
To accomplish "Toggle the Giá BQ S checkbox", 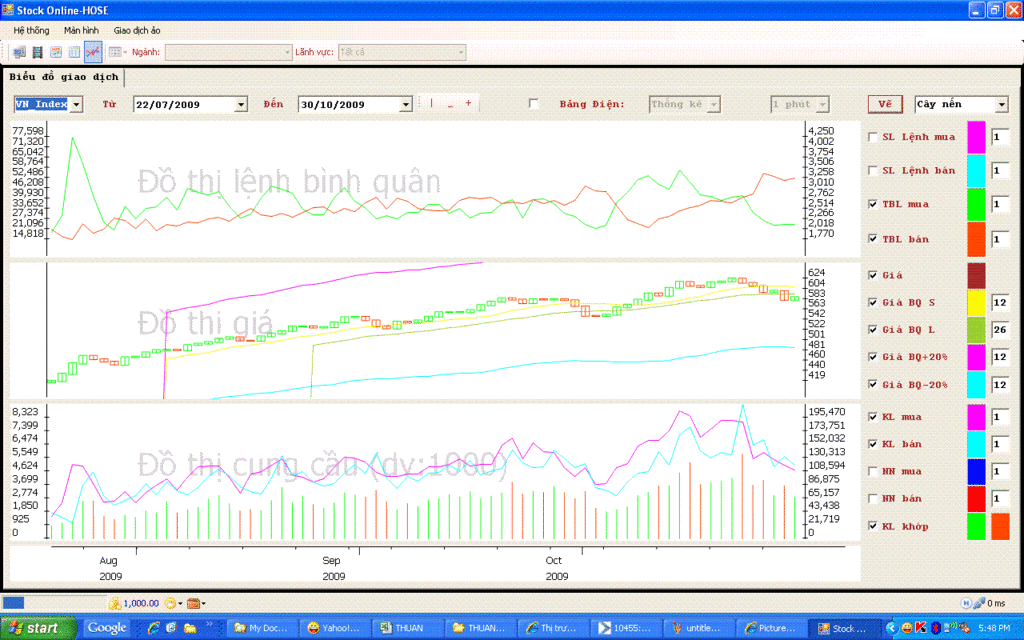I will (x=872, y=302).
